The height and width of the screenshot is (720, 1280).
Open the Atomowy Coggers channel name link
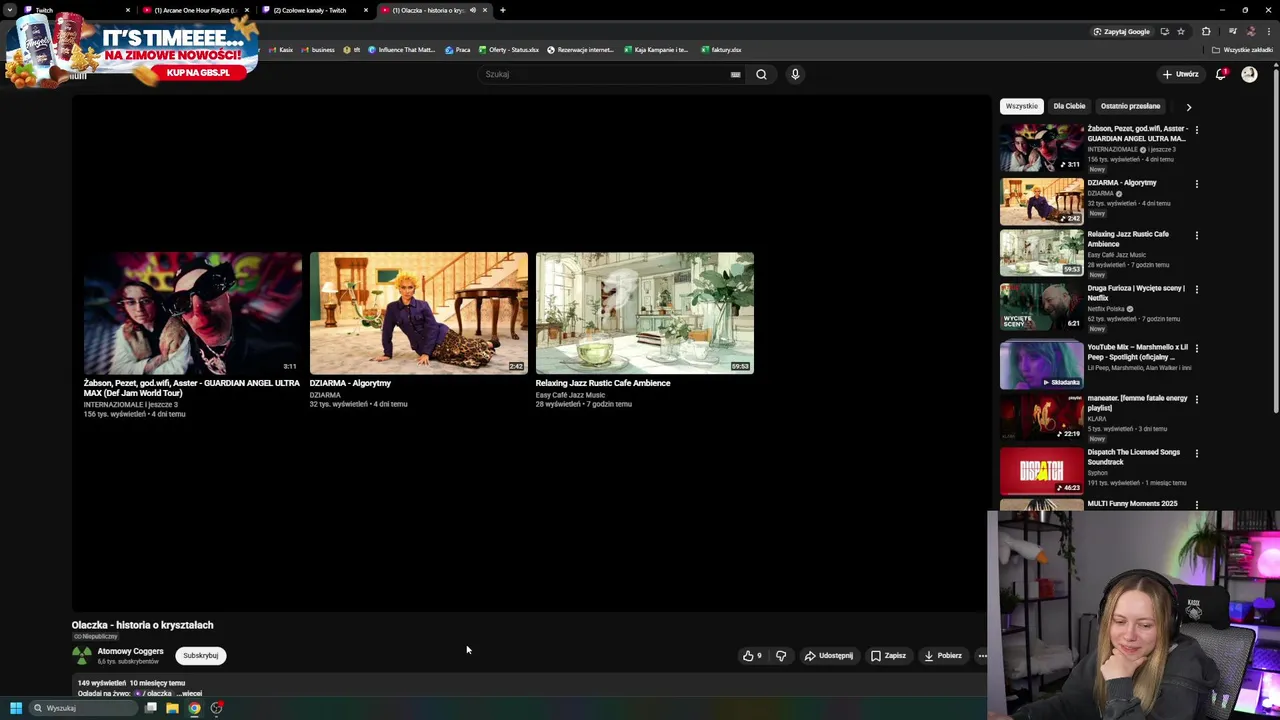tap(130, 651)
